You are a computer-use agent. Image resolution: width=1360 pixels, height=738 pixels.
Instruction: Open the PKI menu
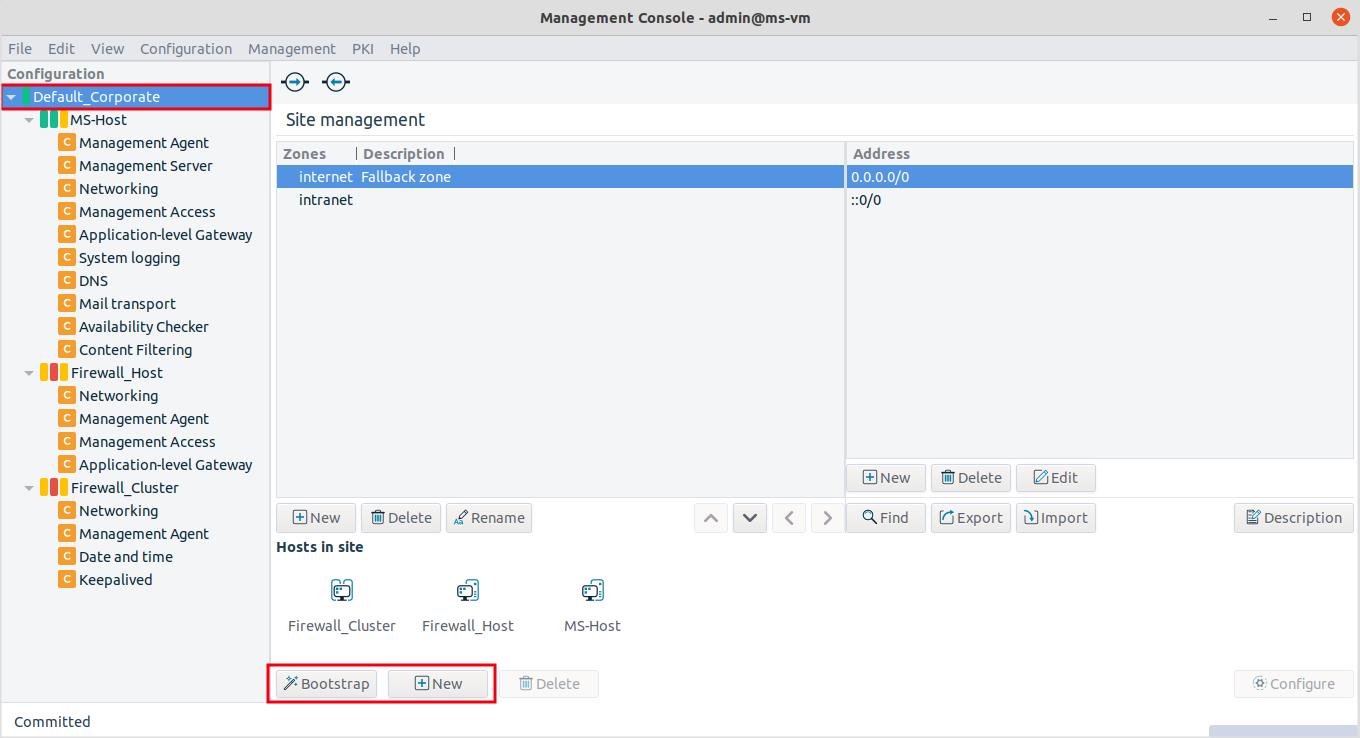[363, 49]
